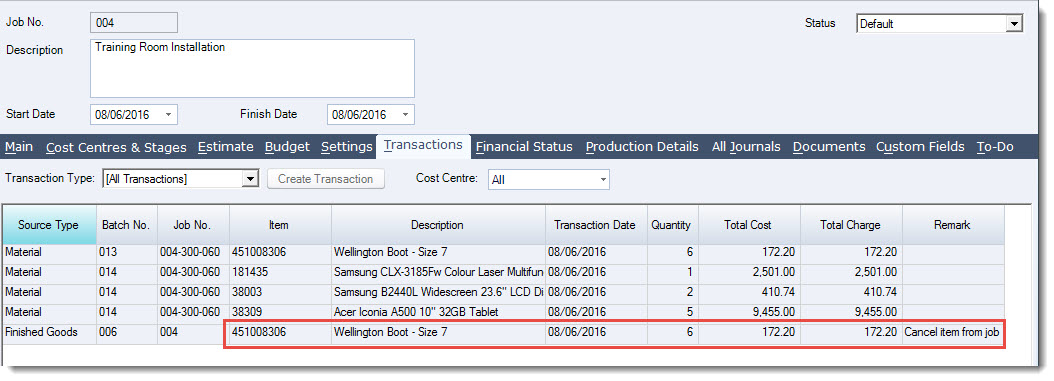This screenshot has width=1054, height=381.
Task: Click the 'Cancel item from job' remark
Action: click(x=952, y=332)
